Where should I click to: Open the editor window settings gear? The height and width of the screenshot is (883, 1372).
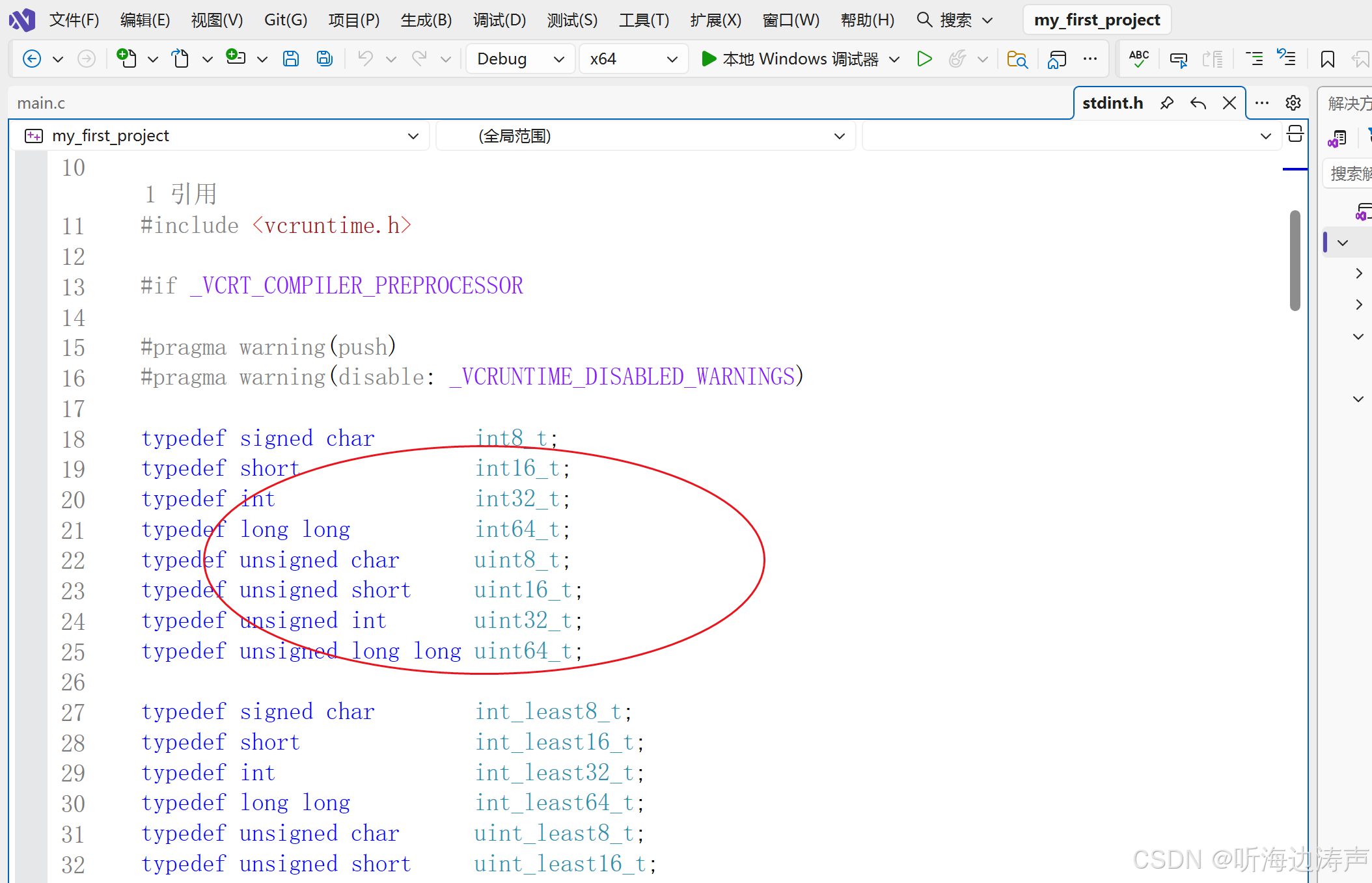[1293, 103]
